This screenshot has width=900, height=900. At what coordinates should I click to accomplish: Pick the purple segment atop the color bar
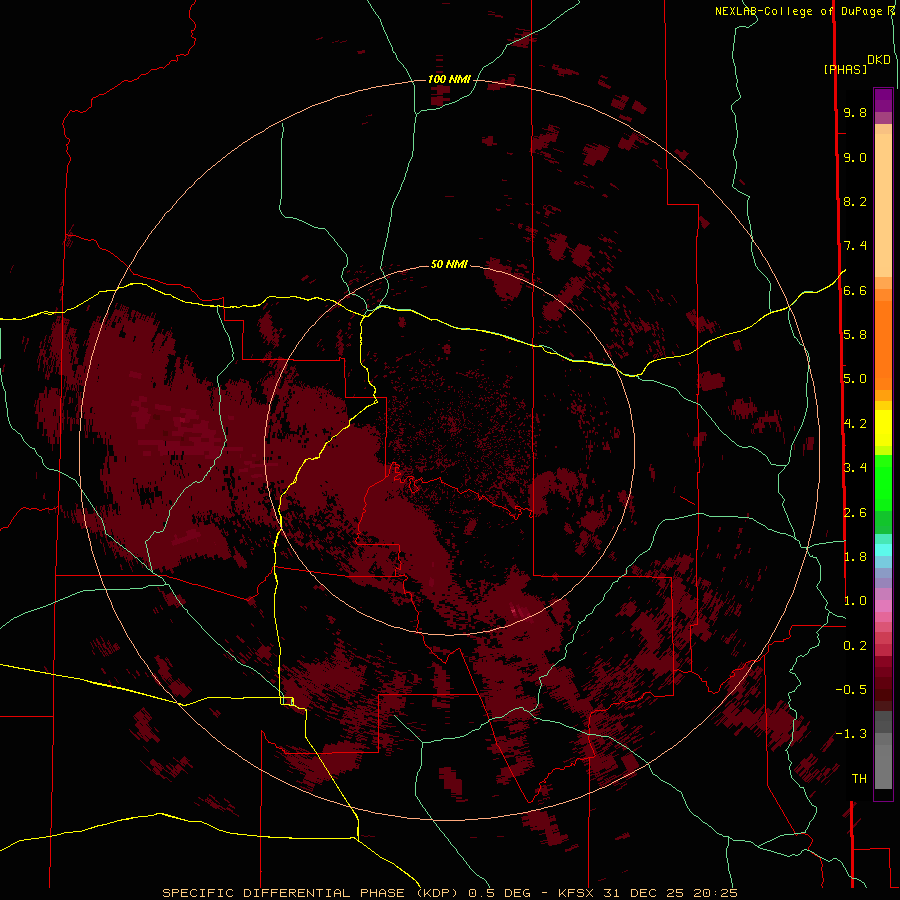[883, 100]
